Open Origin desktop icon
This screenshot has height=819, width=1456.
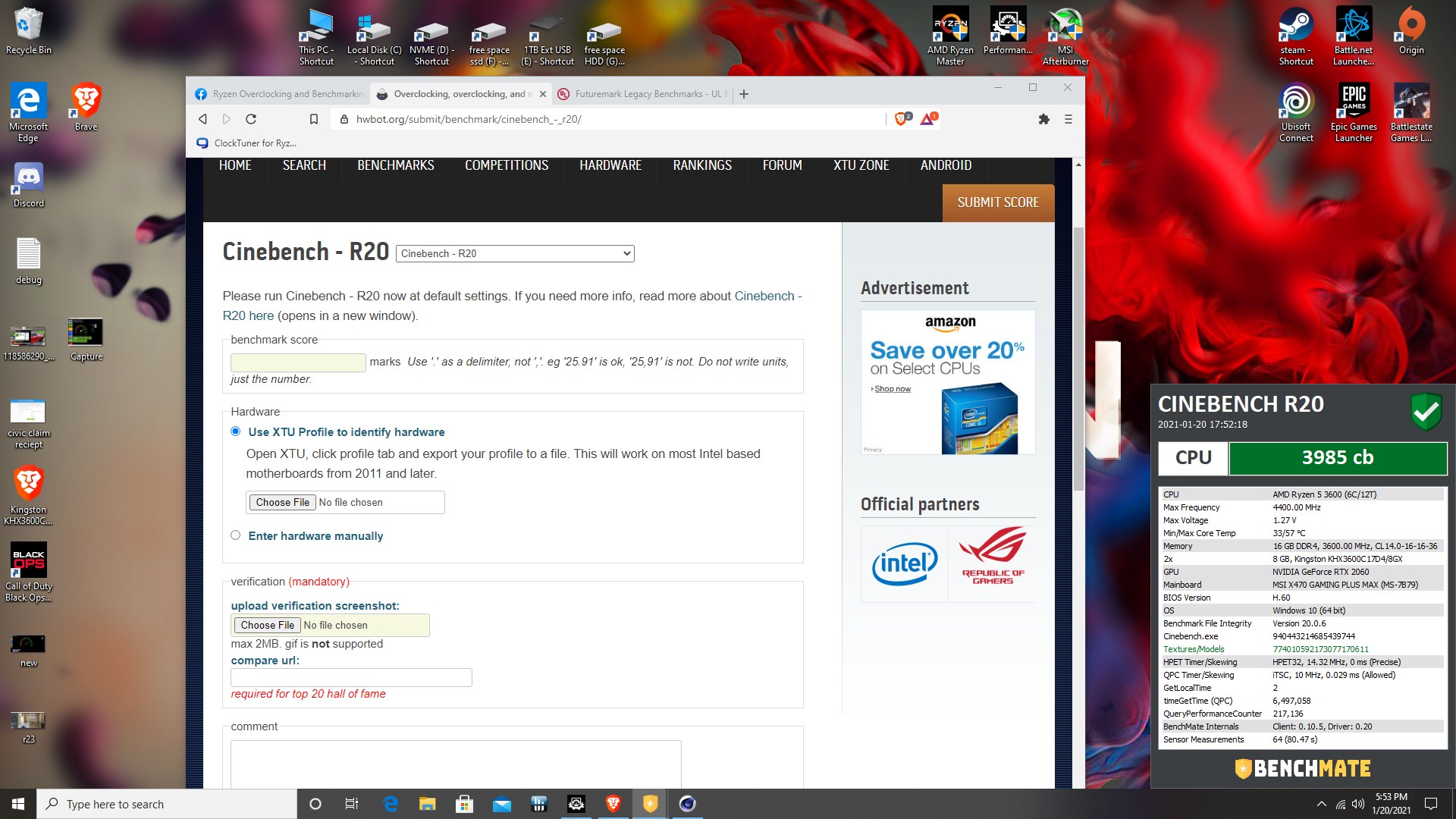(1411, 32)
